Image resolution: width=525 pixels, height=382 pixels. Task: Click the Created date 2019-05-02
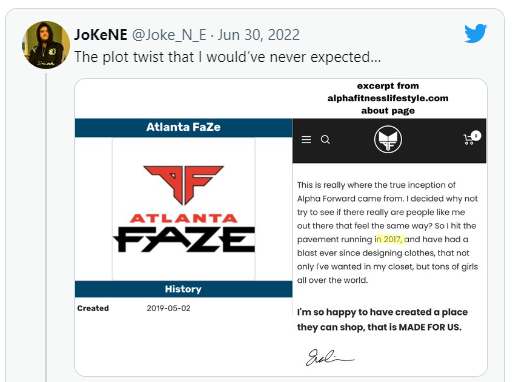pyautogui.click(x=168, y=308)
